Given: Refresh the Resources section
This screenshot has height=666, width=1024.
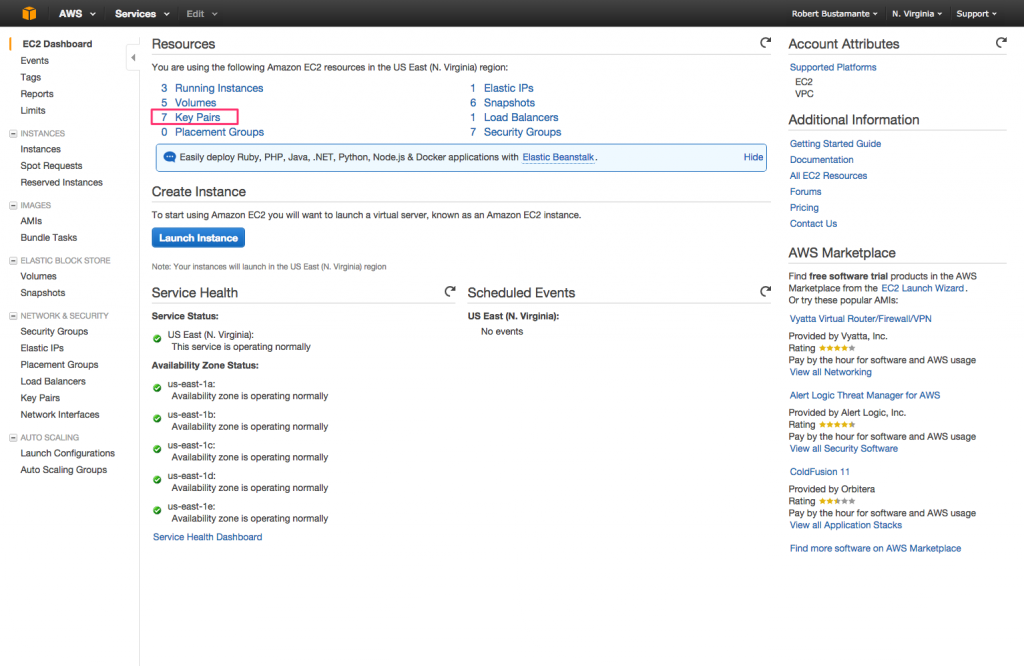Looking at the screenshot, I should [765, 42].
